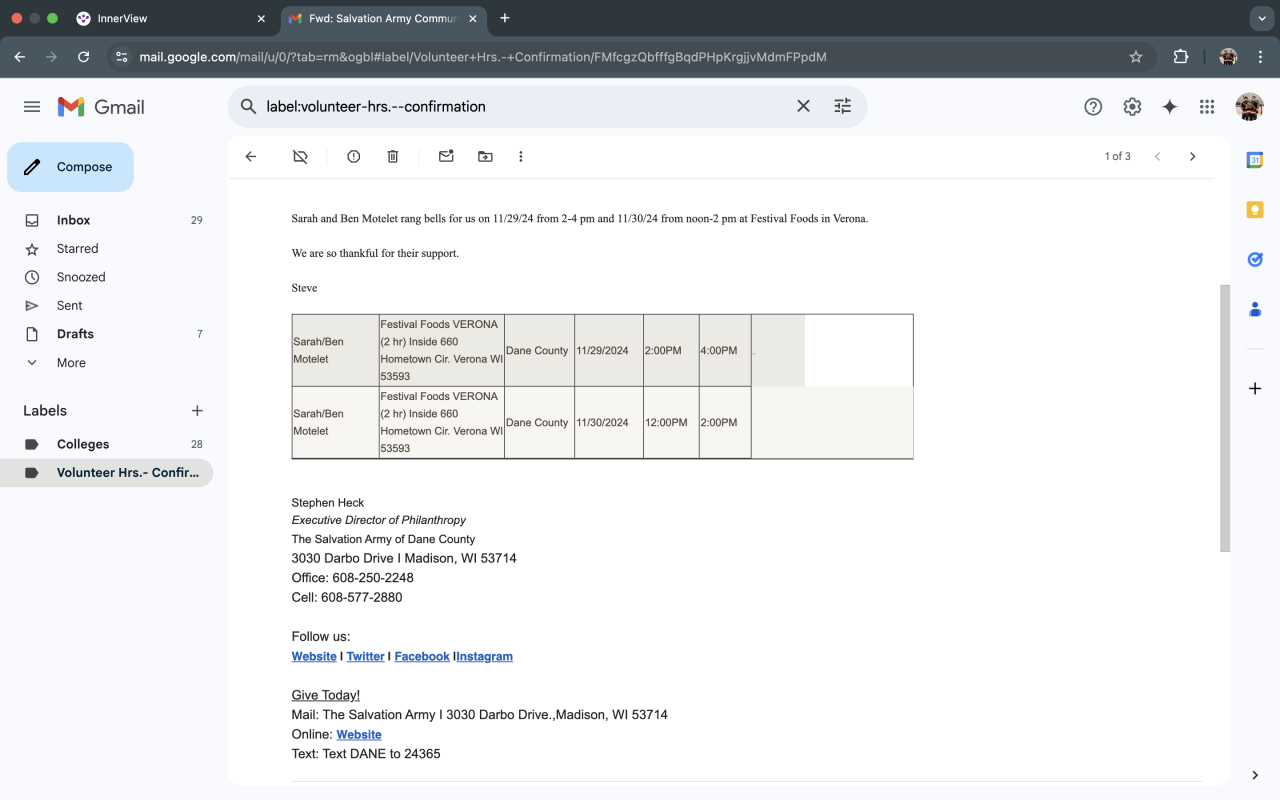Show search options filter icon
The height and width of the screenshot is (800, 1280).
[x=843, y=106]
